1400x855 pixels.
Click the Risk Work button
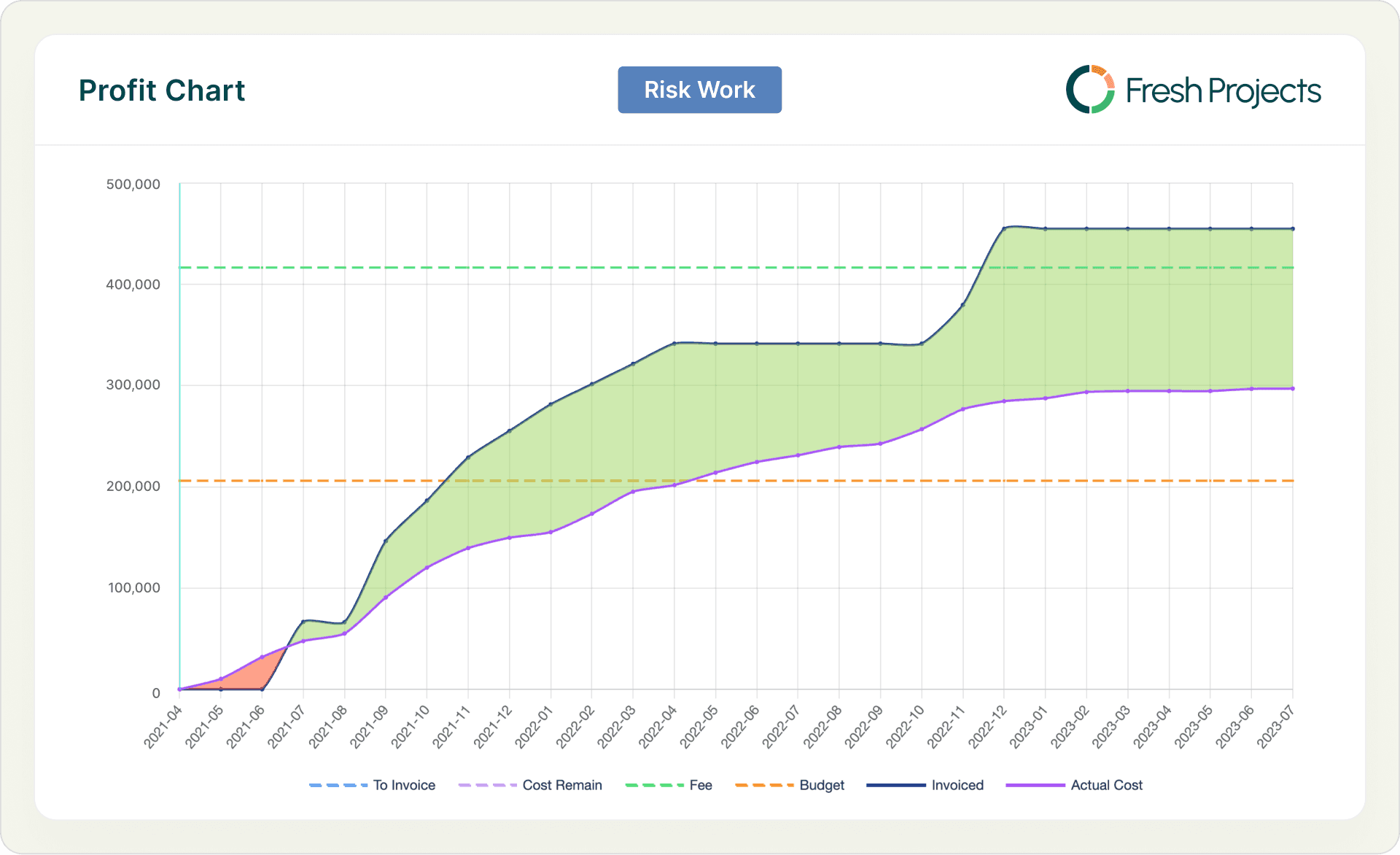tap(699, 90)
